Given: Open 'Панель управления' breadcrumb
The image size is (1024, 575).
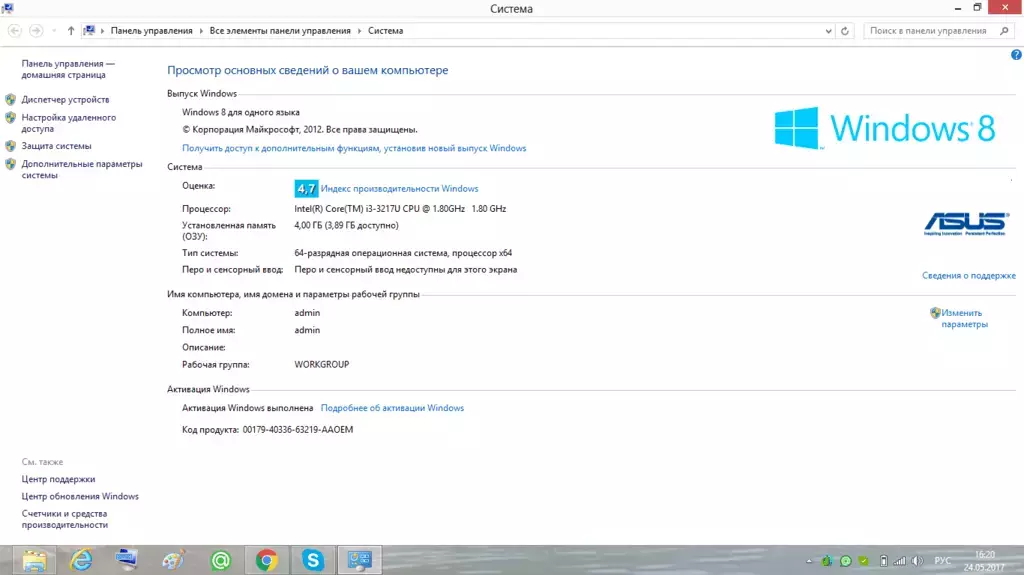Looking at the screenshot, I should pos(152,31).
